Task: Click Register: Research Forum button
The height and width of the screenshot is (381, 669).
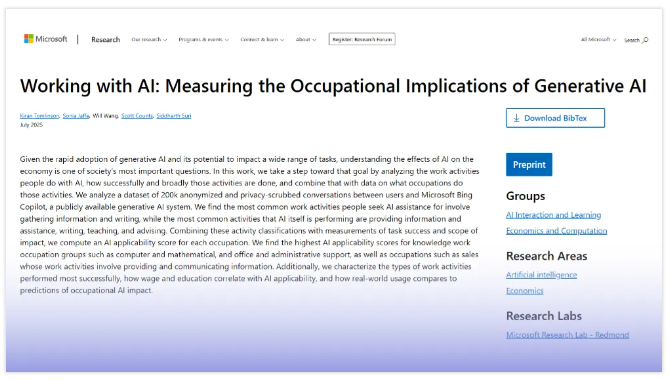Action: [362, 39]
